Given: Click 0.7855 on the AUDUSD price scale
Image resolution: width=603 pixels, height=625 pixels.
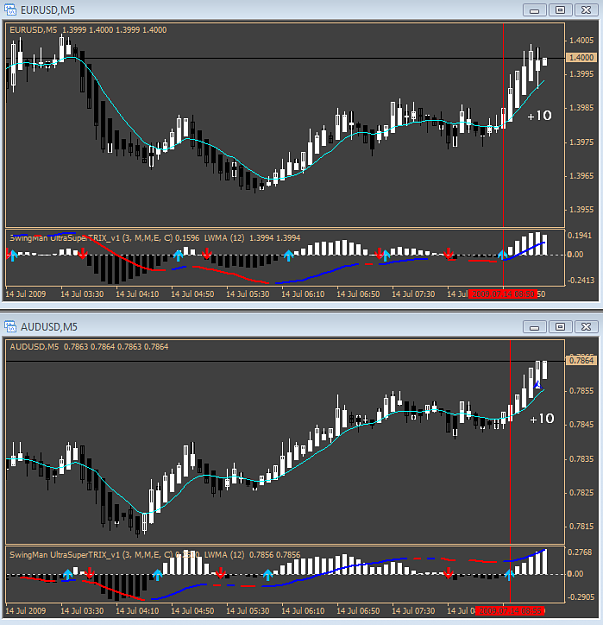Looking at the screenshot, I should click(581, 391).
